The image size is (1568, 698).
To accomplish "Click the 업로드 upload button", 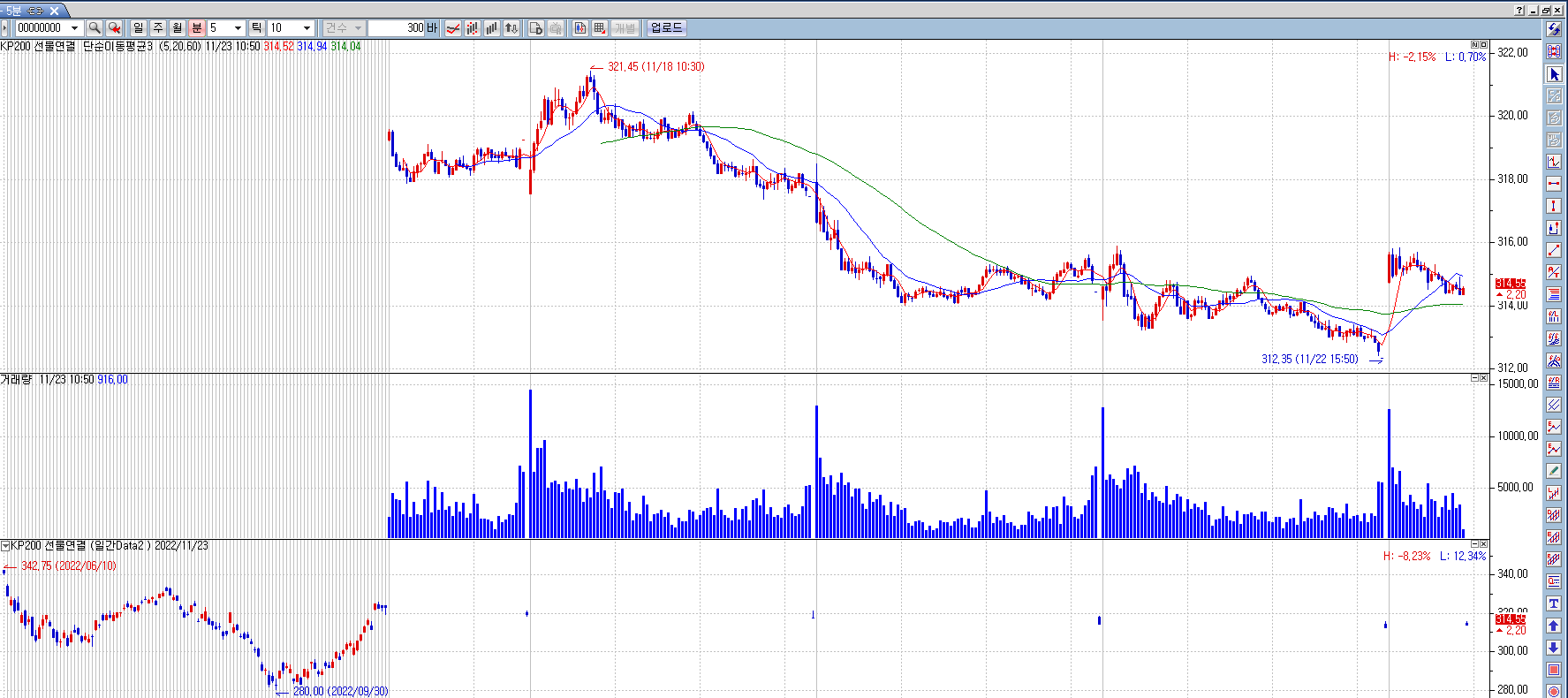I will (x=666, y=28).
